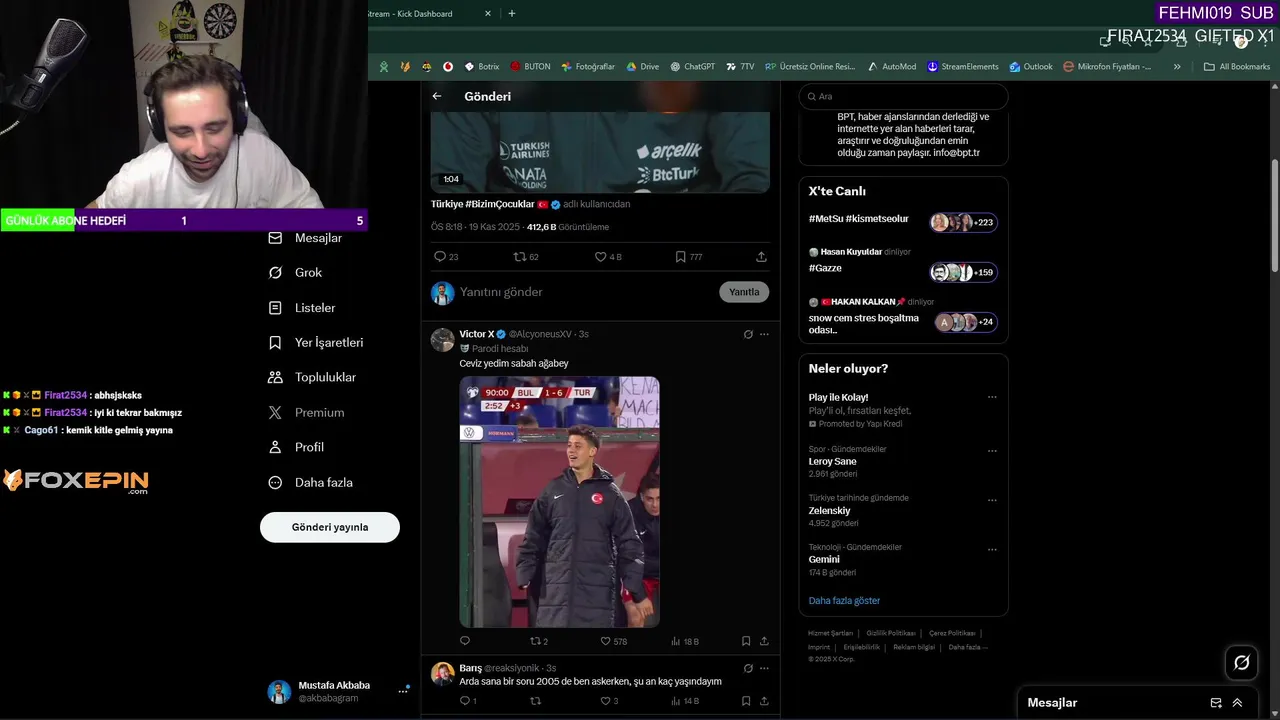Bookmark the main post with 777 saves
Screen dimensions: 1280x720
[688, 257]
